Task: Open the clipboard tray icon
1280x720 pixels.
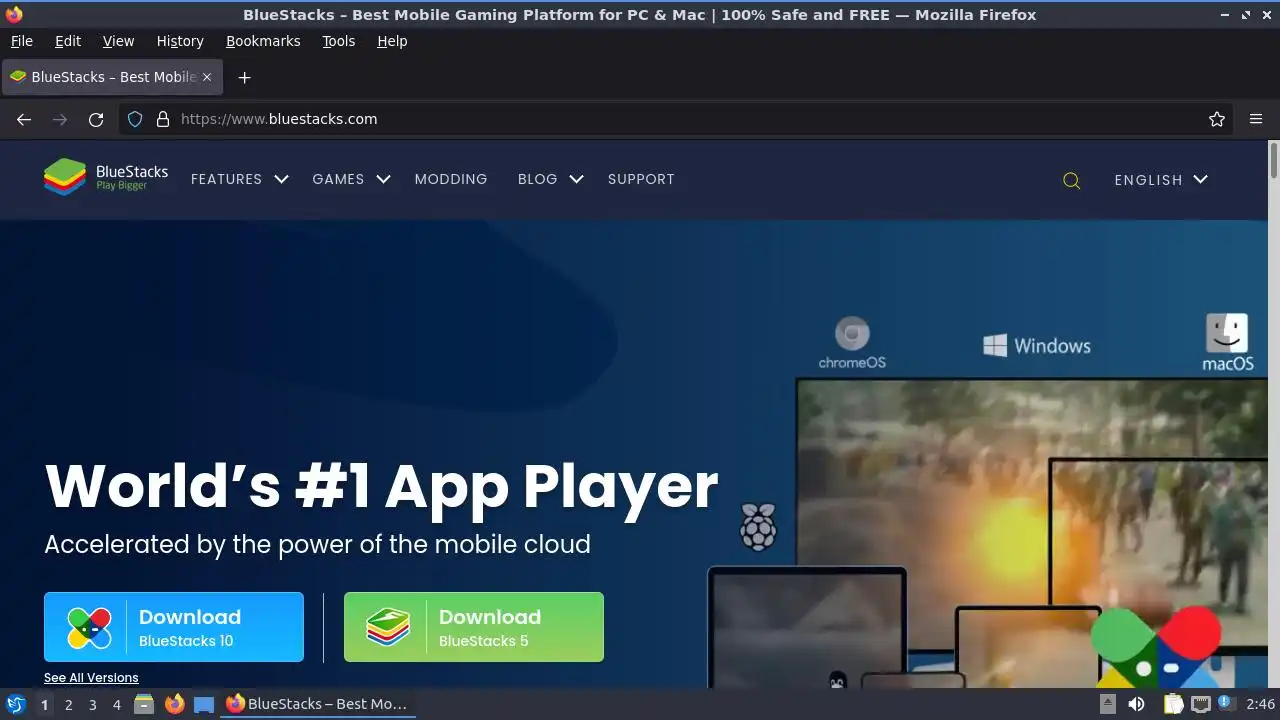Action: 1173,704
